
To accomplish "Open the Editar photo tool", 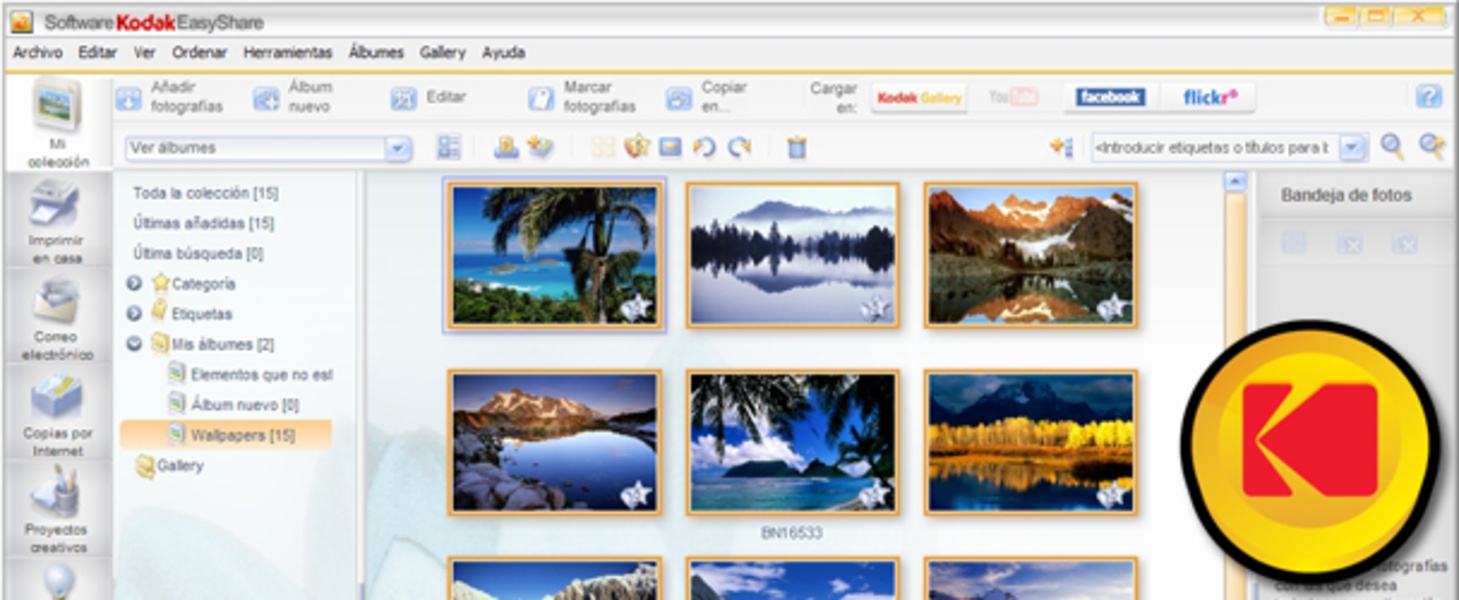I will pyautogui.click(x=429, y=97).
